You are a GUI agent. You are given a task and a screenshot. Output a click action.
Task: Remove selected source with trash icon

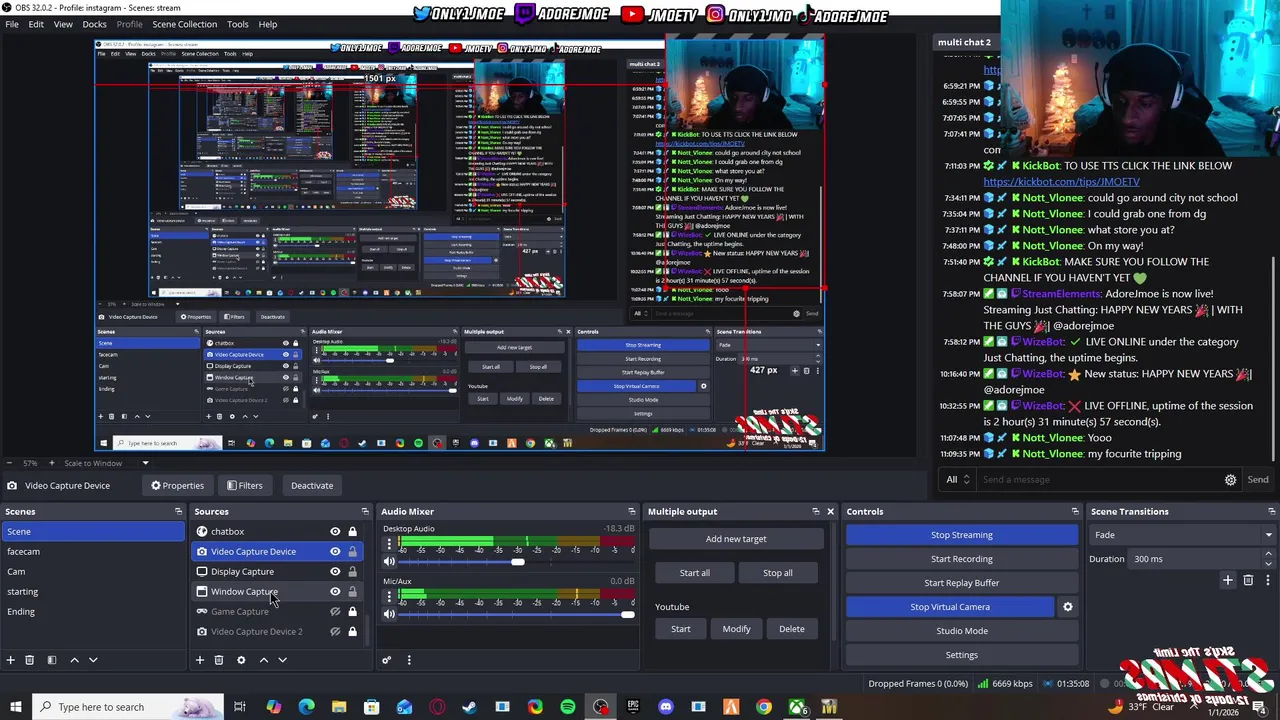(218, 660)
